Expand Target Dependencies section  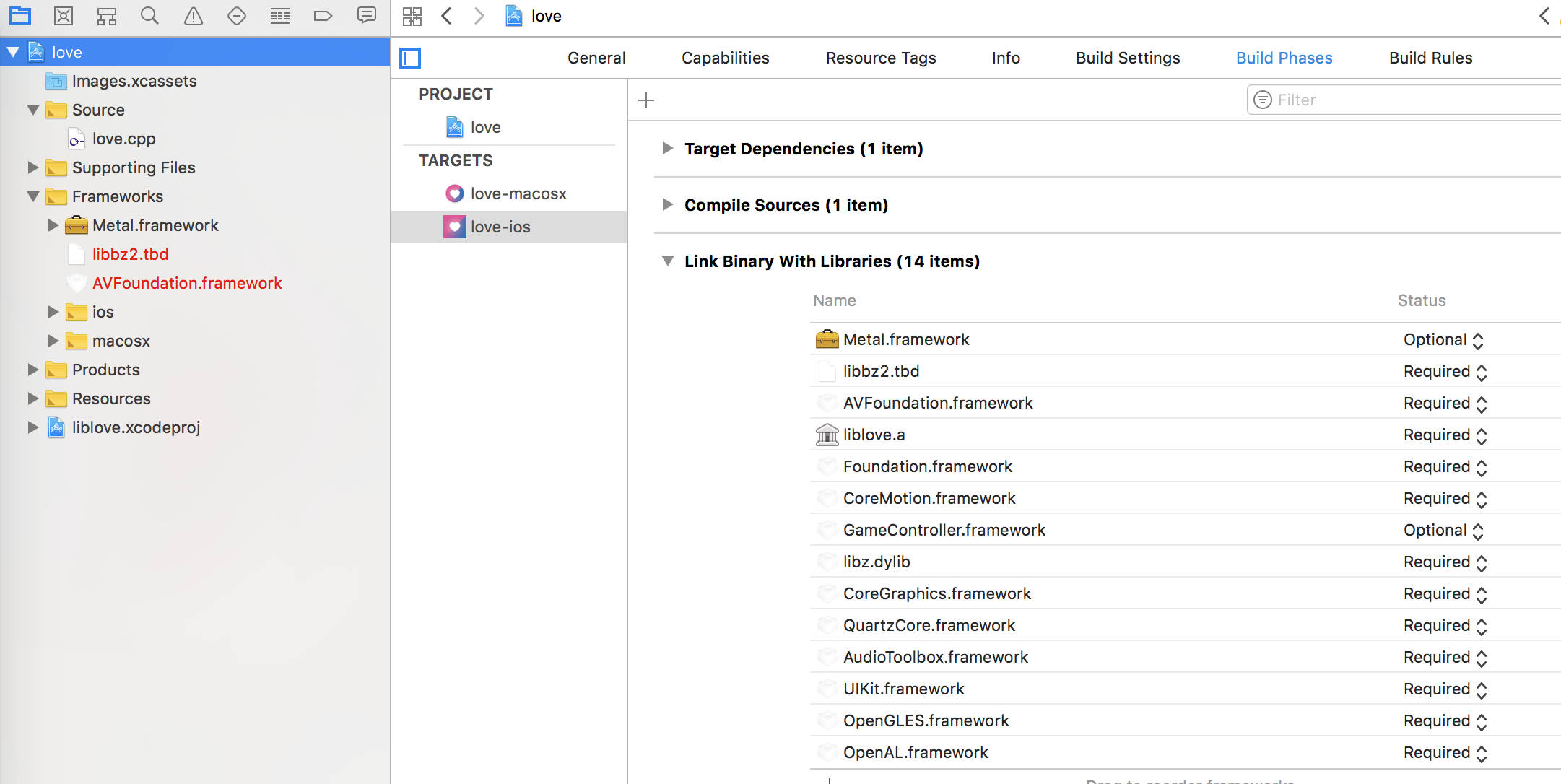click(668, 148)
